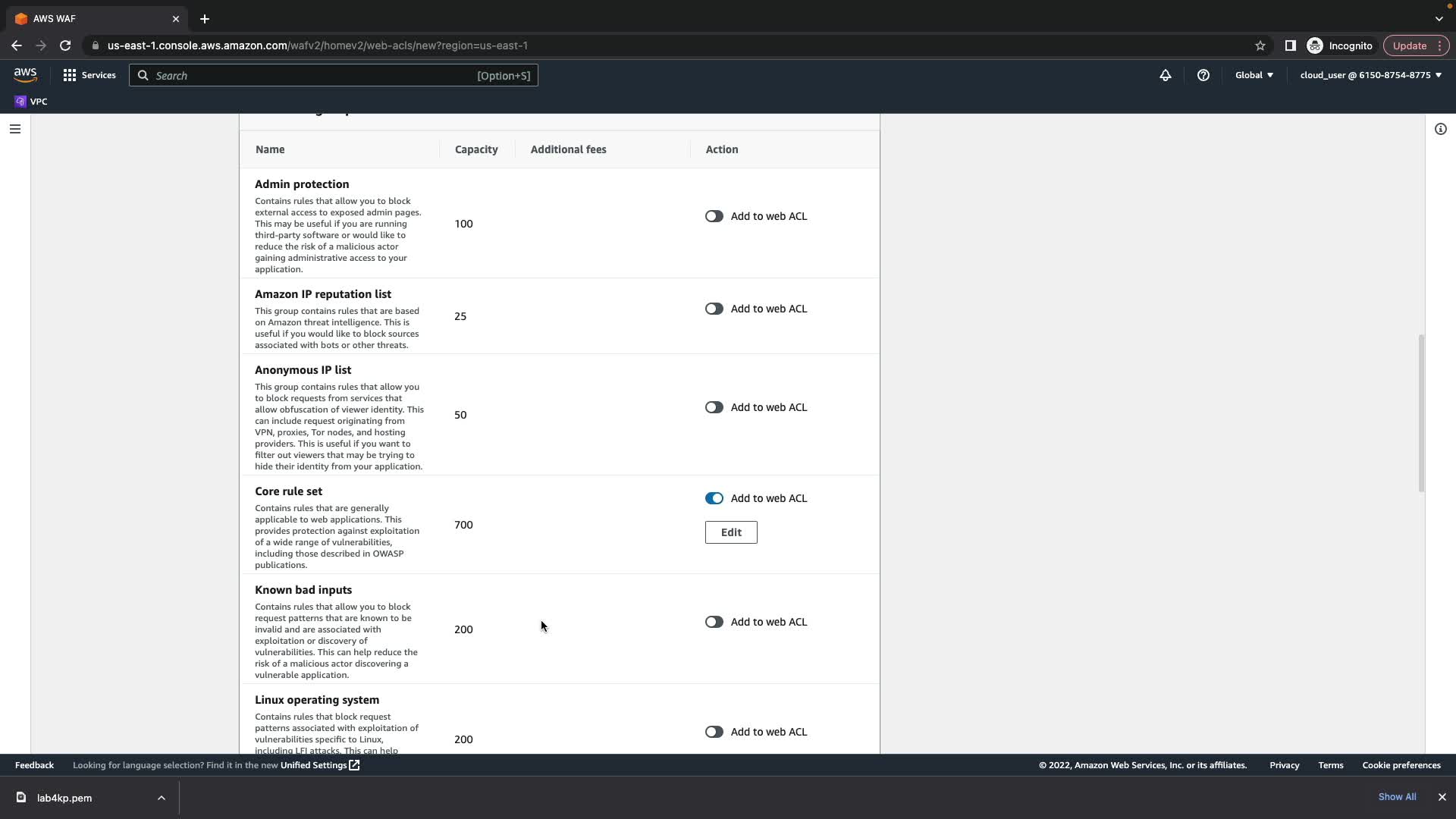Click Edit for Core rule set
The width and height of the screenshot is (1456, 819).
coord(730,532)
